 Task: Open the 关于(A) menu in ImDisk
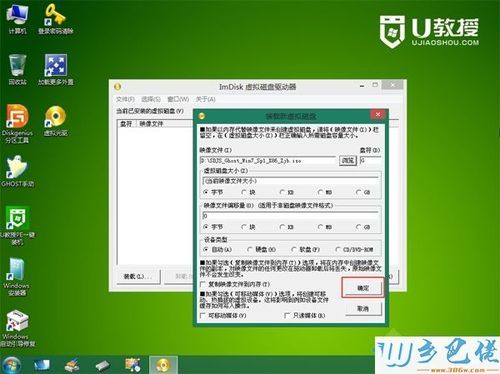tap(205, 99)
